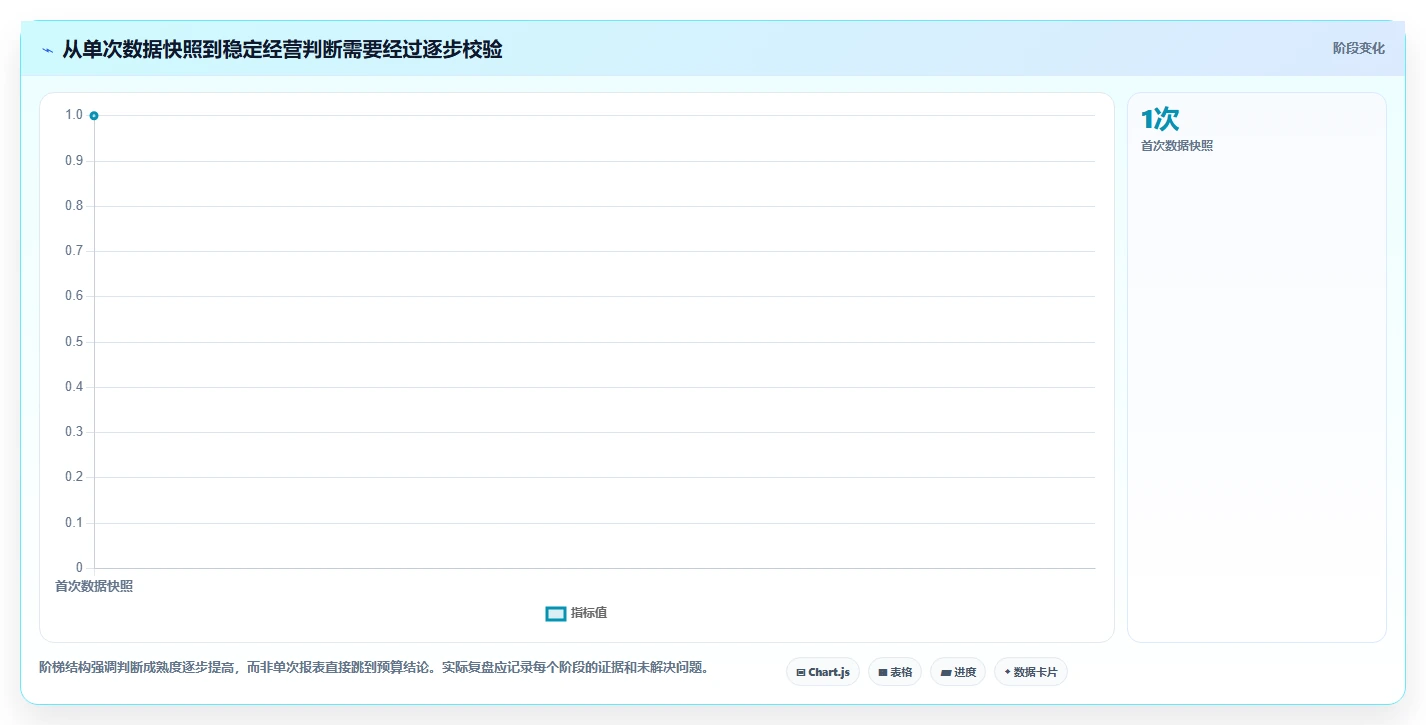The width and height of the screenshot is (1426, 725).
Task: Toggle the 指标值 legend swatch
Action: (556, 613)
